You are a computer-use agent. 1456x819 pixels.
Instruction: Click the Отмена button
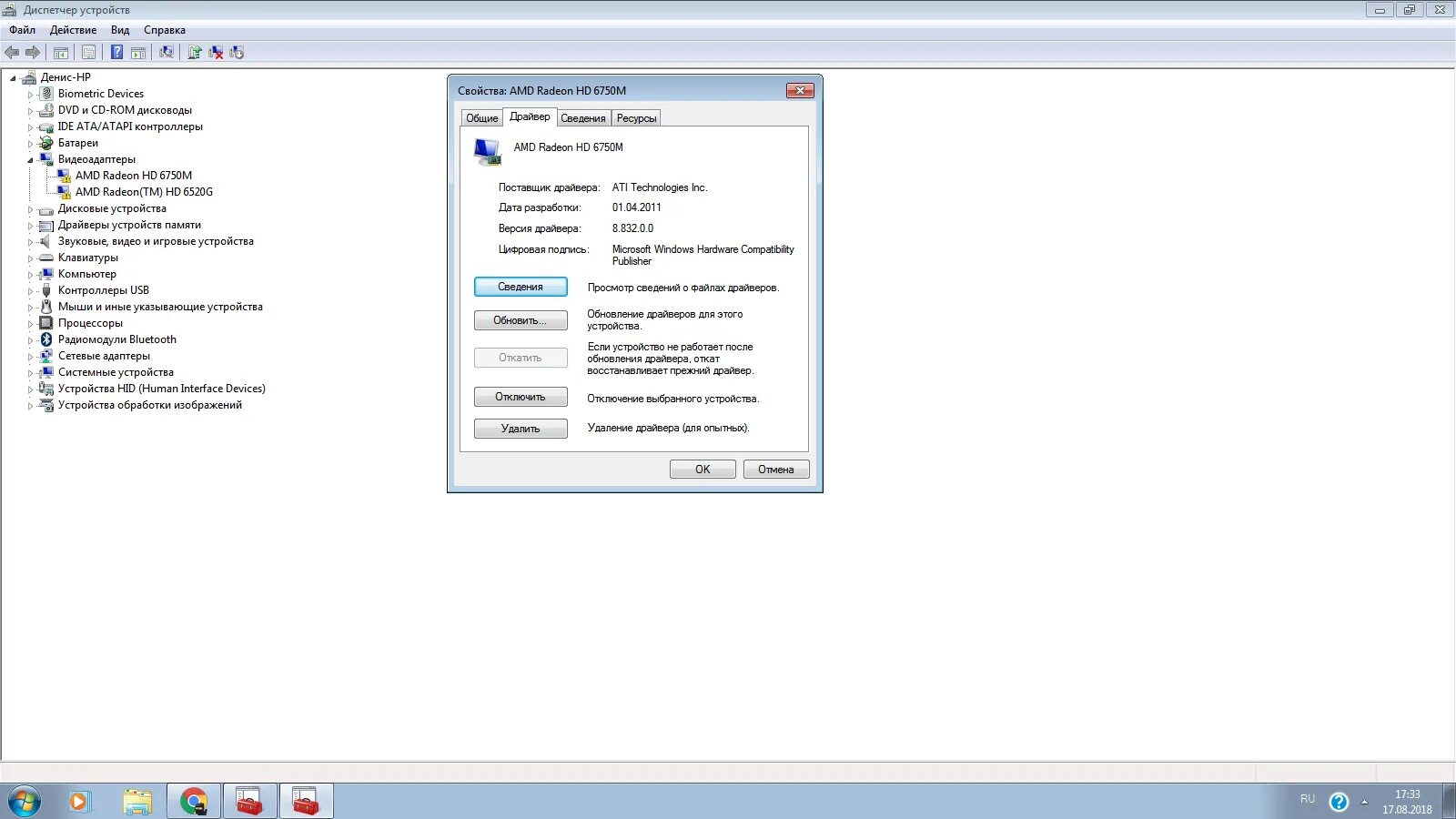[776, 470]
